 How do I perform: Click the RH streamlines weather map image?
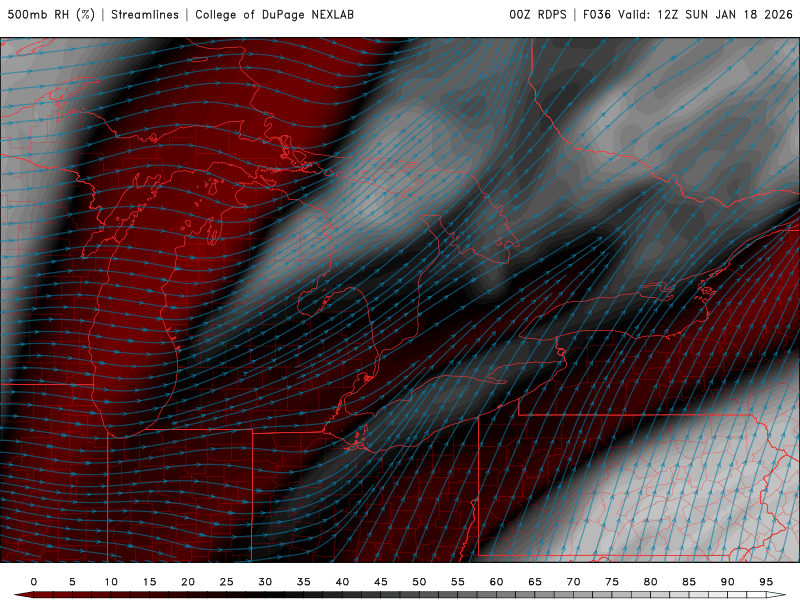400,300
